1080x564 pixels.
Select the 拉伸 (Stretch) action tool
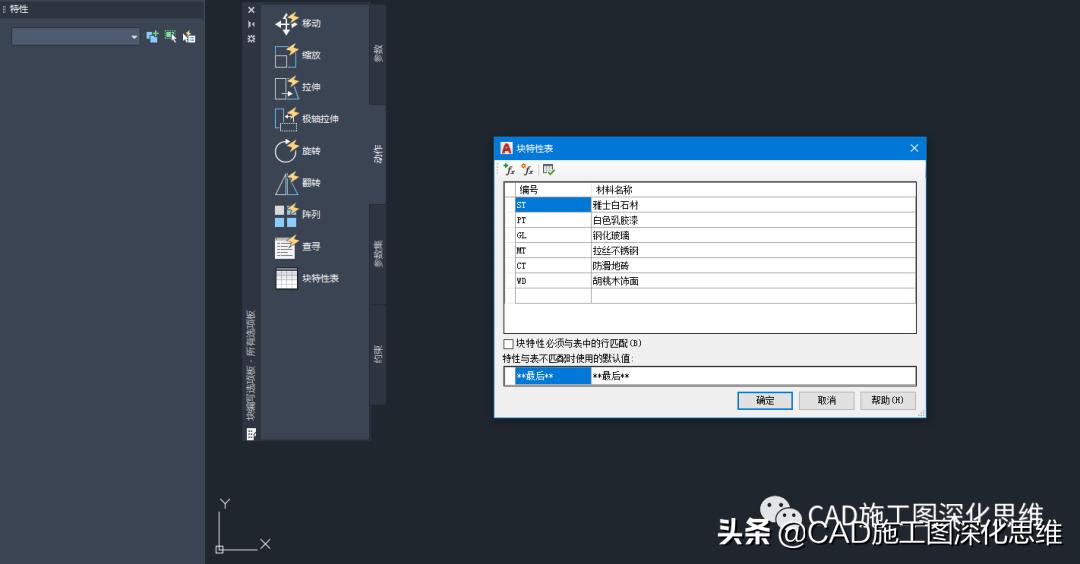click(x=298, y=87)
